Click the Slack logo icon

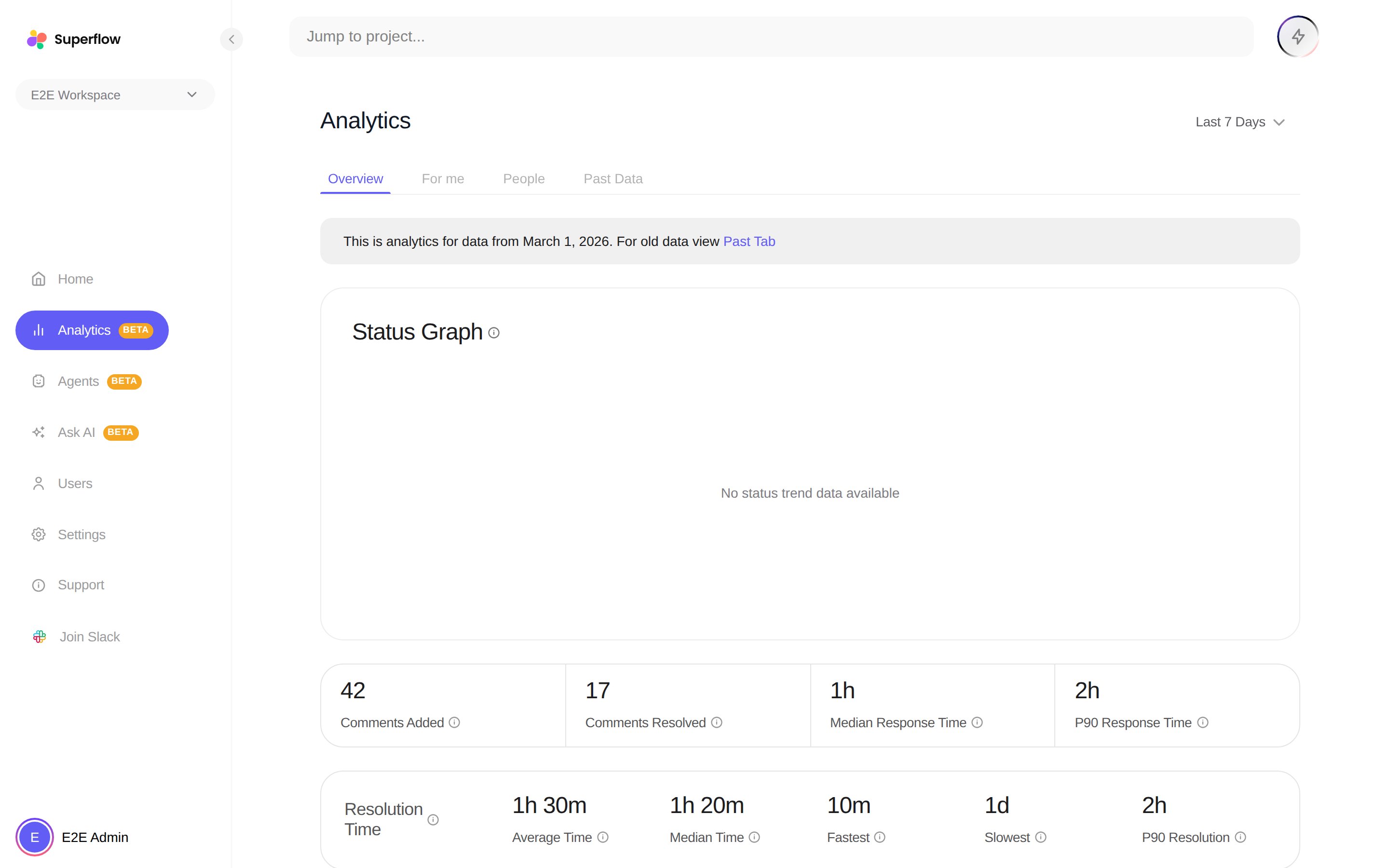(x=39, y=637)
